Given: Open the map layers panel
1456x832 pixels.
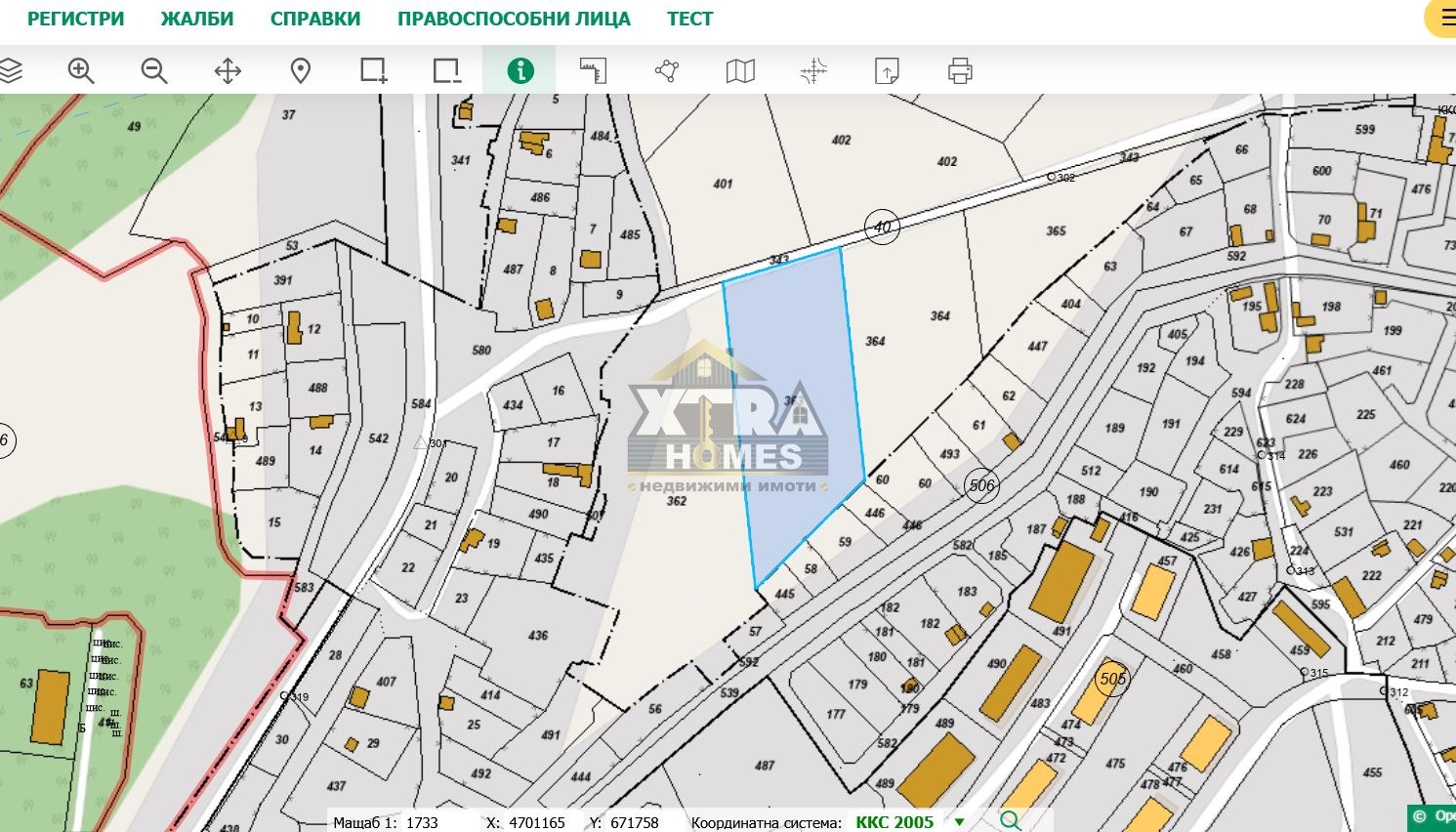Looking at the screenshot, I should (x=10, y=70).
